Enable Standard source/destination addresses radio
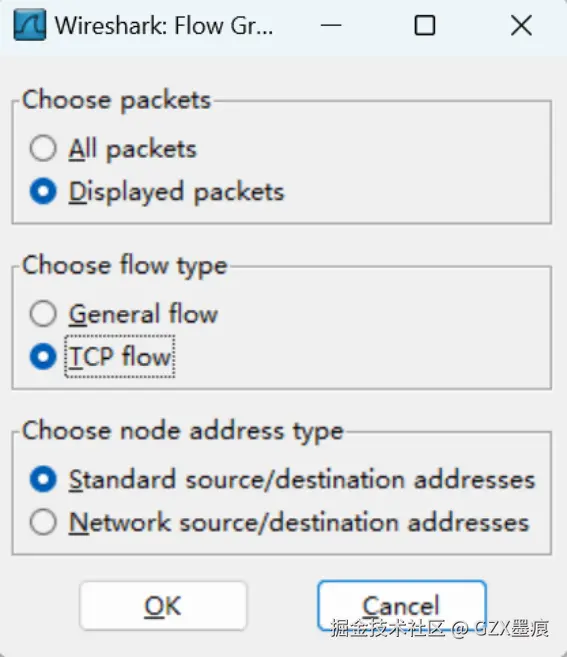 click(x=43, y=479)
